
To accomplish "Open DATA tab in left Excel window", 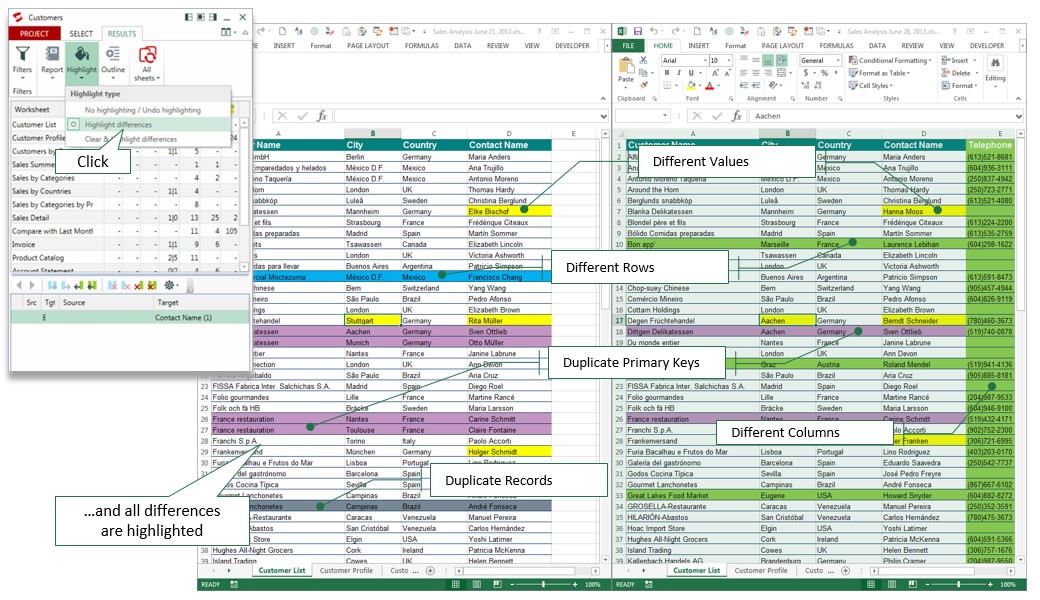I will [462, 46].
